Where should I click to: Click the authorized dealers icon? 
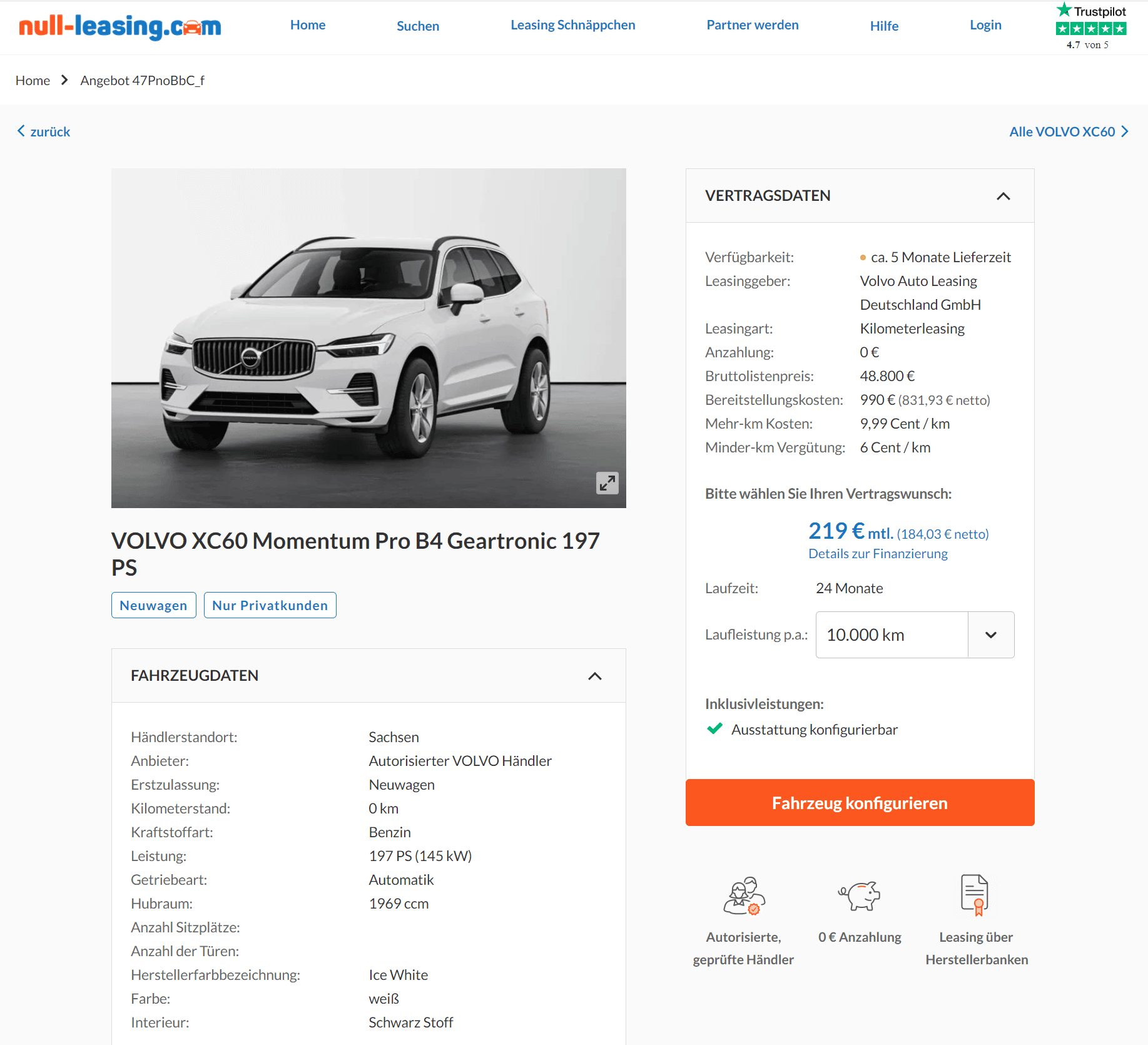[744, 896]
